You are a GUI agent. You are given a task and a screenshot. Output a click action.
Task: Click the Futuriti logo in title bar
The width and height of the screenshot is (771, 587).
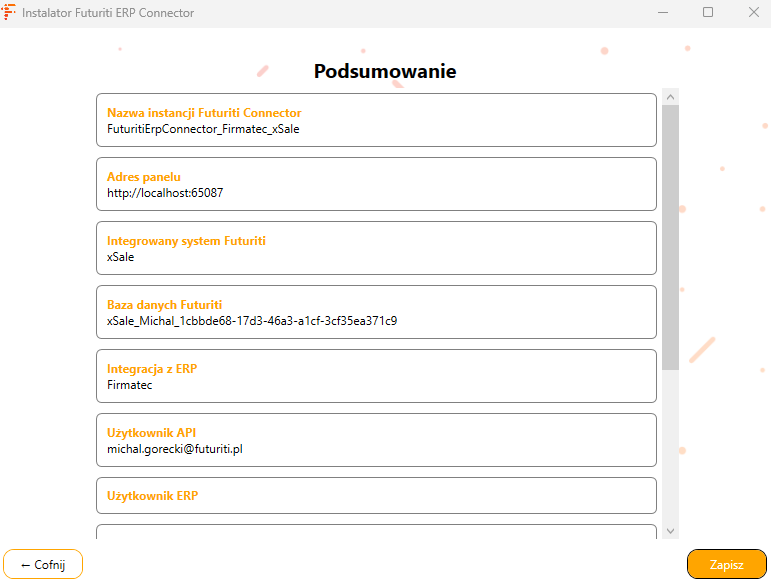pos(9,13)
